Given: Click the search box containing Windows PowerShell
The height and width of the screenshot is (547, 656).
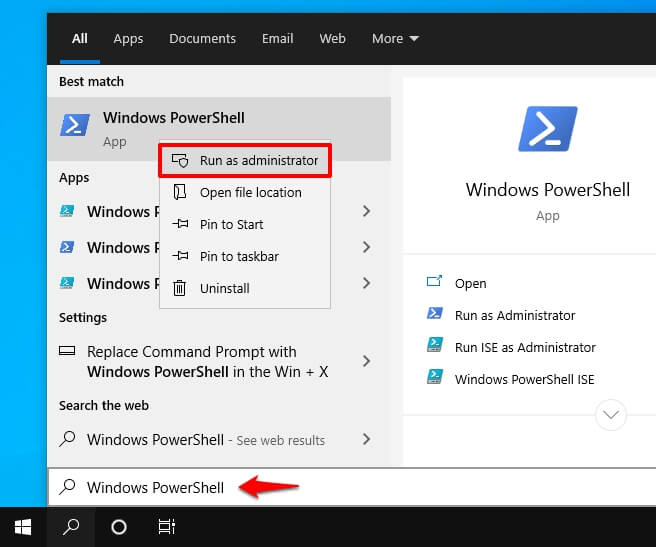Looking at the screenshot, I should tap(352, 487).
